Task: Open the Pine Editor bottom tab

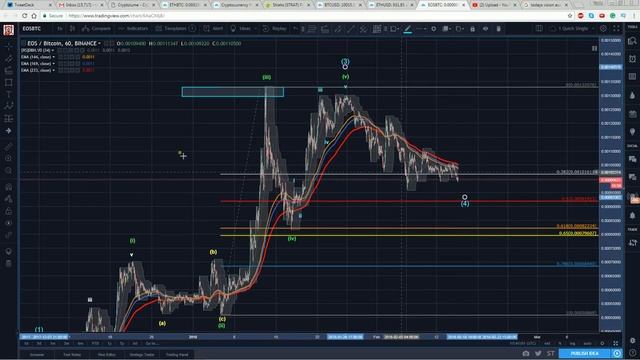Action: click(x=107, y=355)
